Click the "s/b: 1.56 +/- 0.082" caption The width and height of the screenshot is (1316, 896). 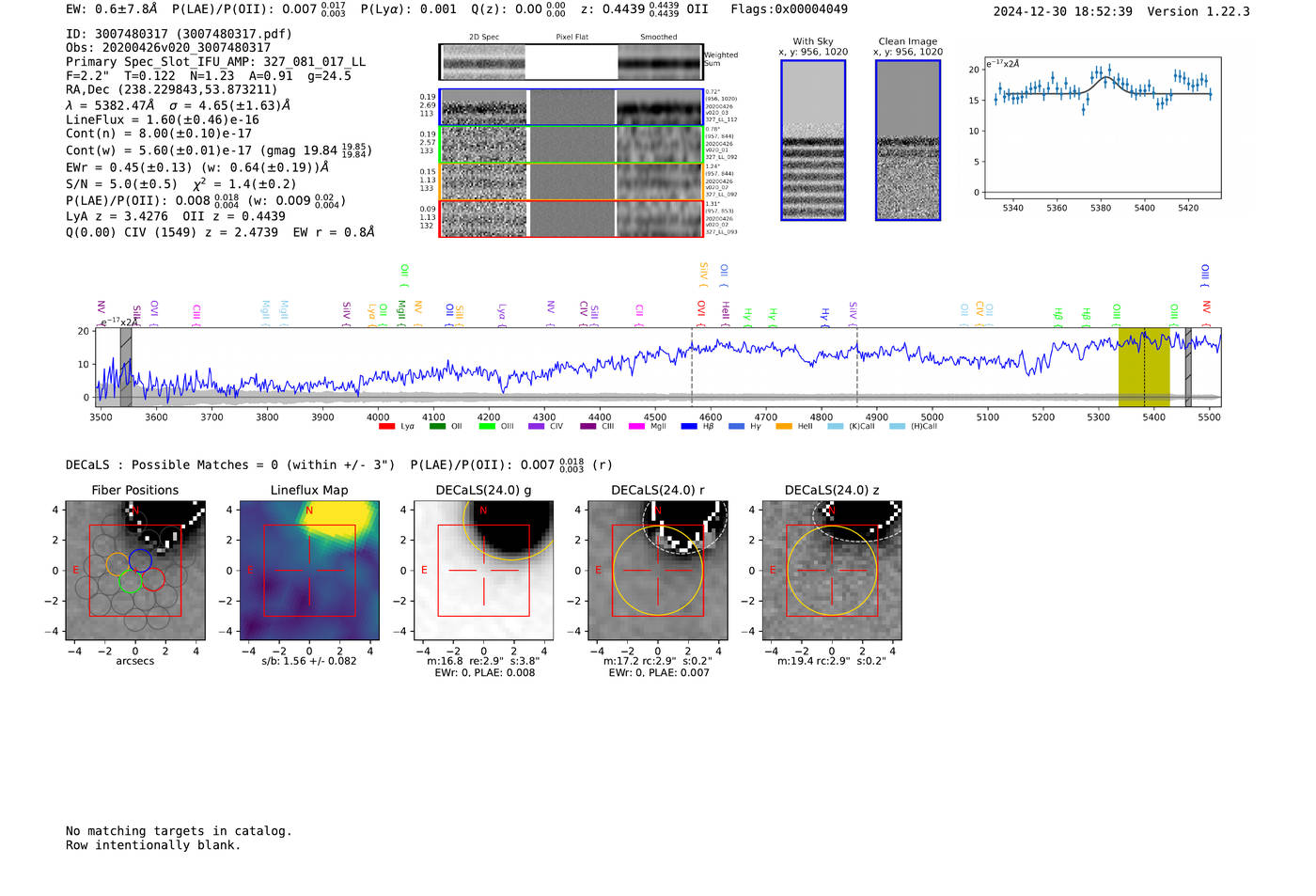coord(309,661)
